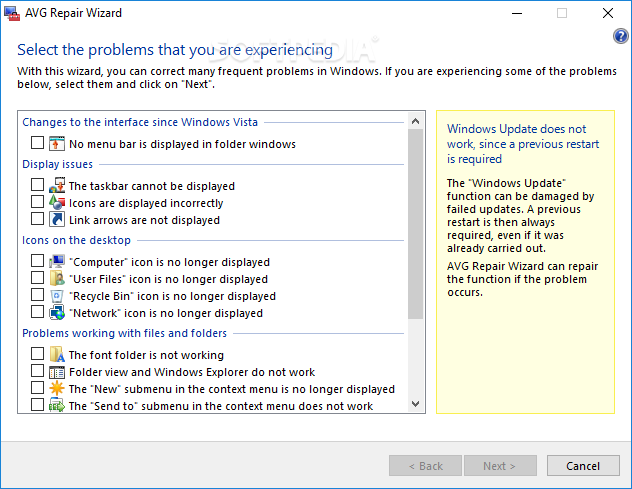This screenshot has height=489, width=632.
Task: Click the Recycle Bin icon
Action: click(x=57, y=295)
